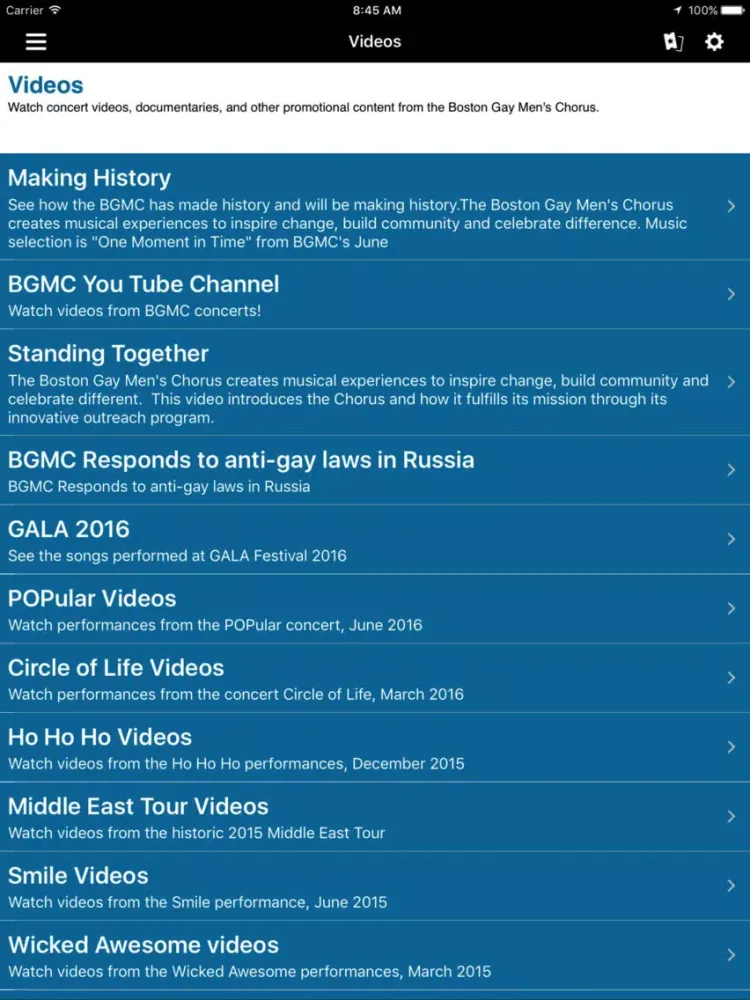Open Ho Ho Ho Videos chevron
The height and width of the screenshot is (1000, 750).
pyautogui.click(x=731, y=747)
